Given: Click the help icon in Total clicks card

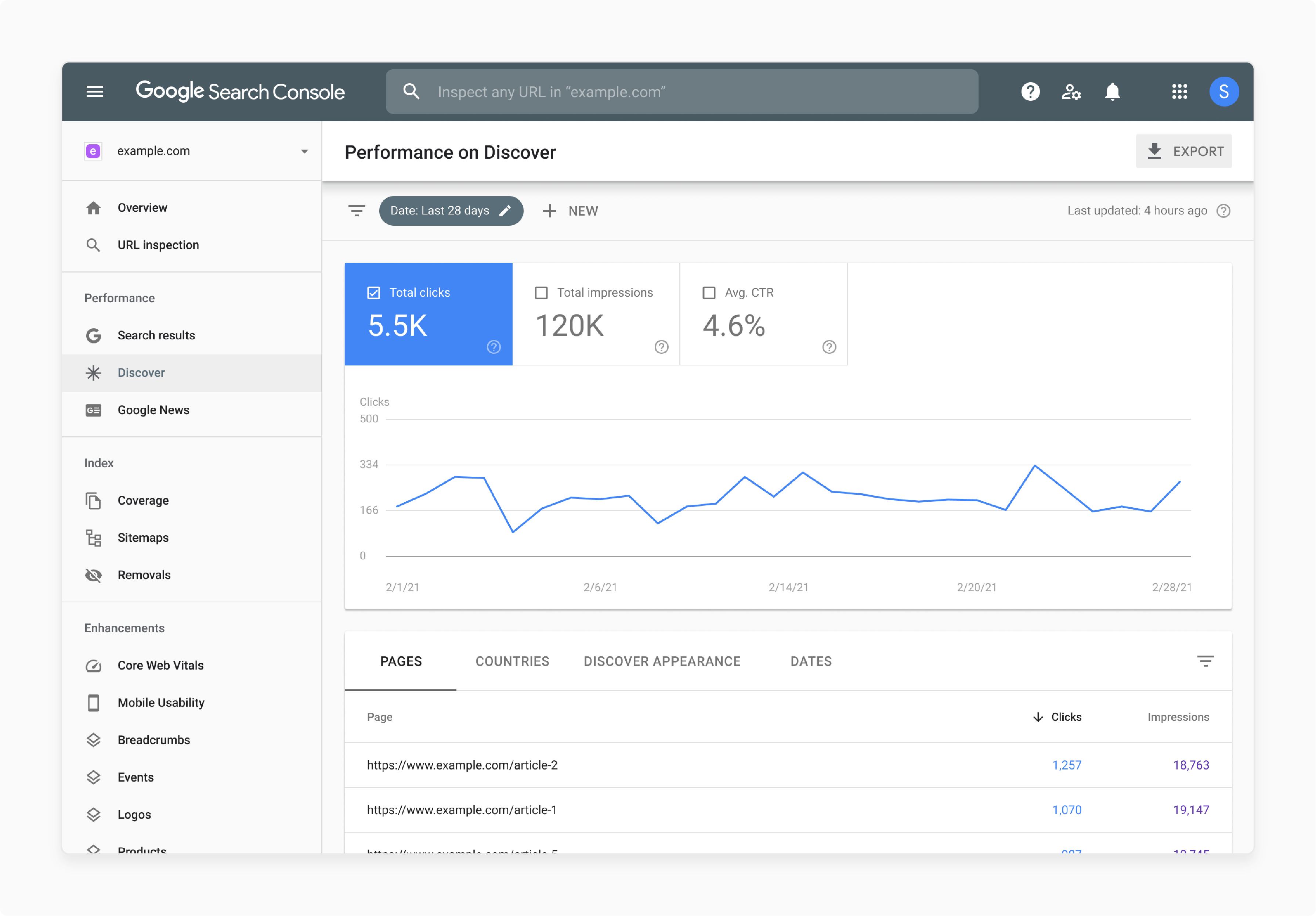Looking at the screenshot, I should coord(493,347).
